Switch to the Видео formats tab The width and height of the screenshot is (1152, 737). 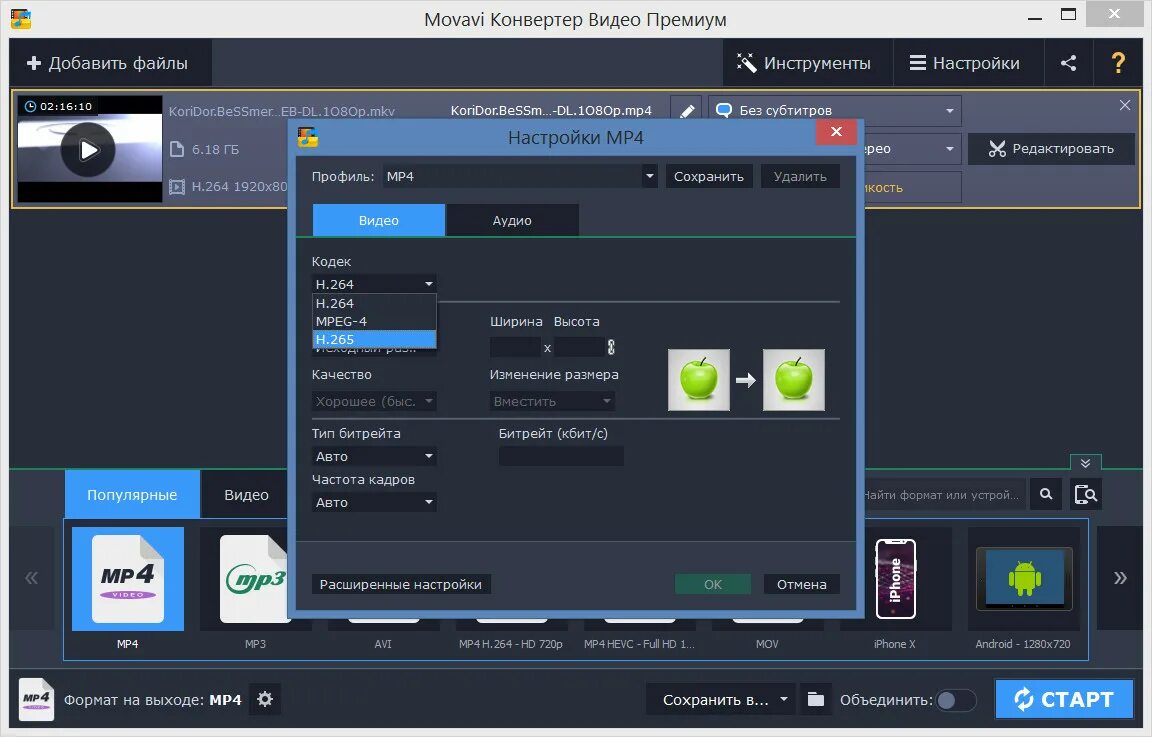tap(246, 495)
